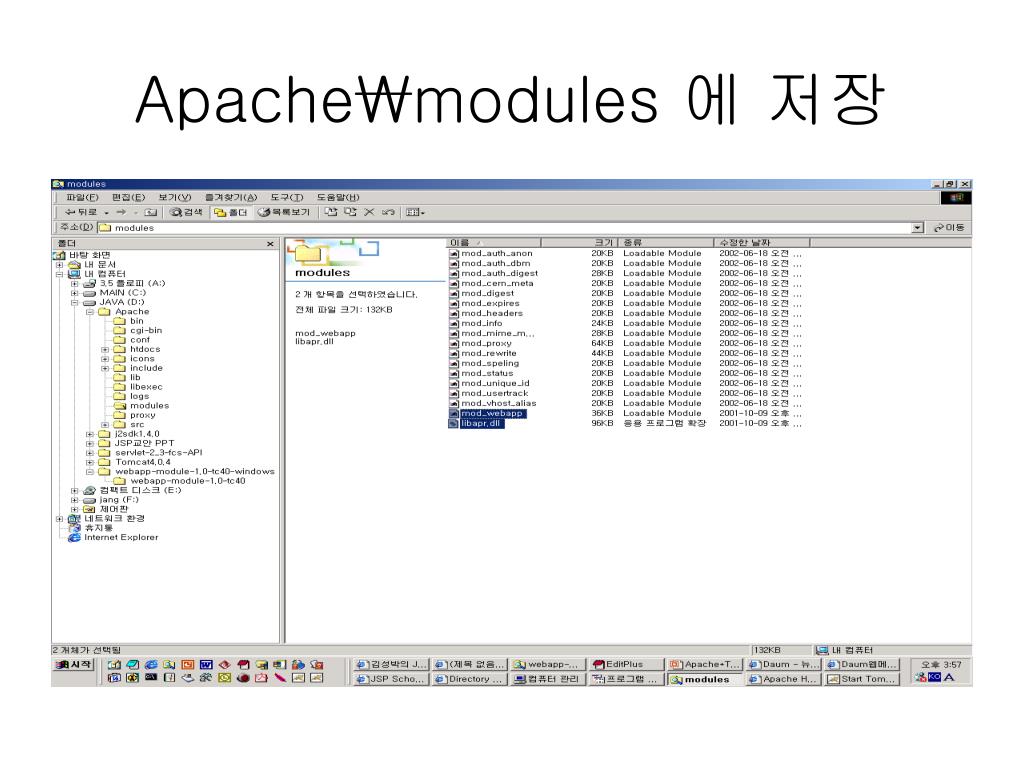Click the Recycle Bin (휴지통) tree icon
The image size is (1024, 768).
coord(75,528)
